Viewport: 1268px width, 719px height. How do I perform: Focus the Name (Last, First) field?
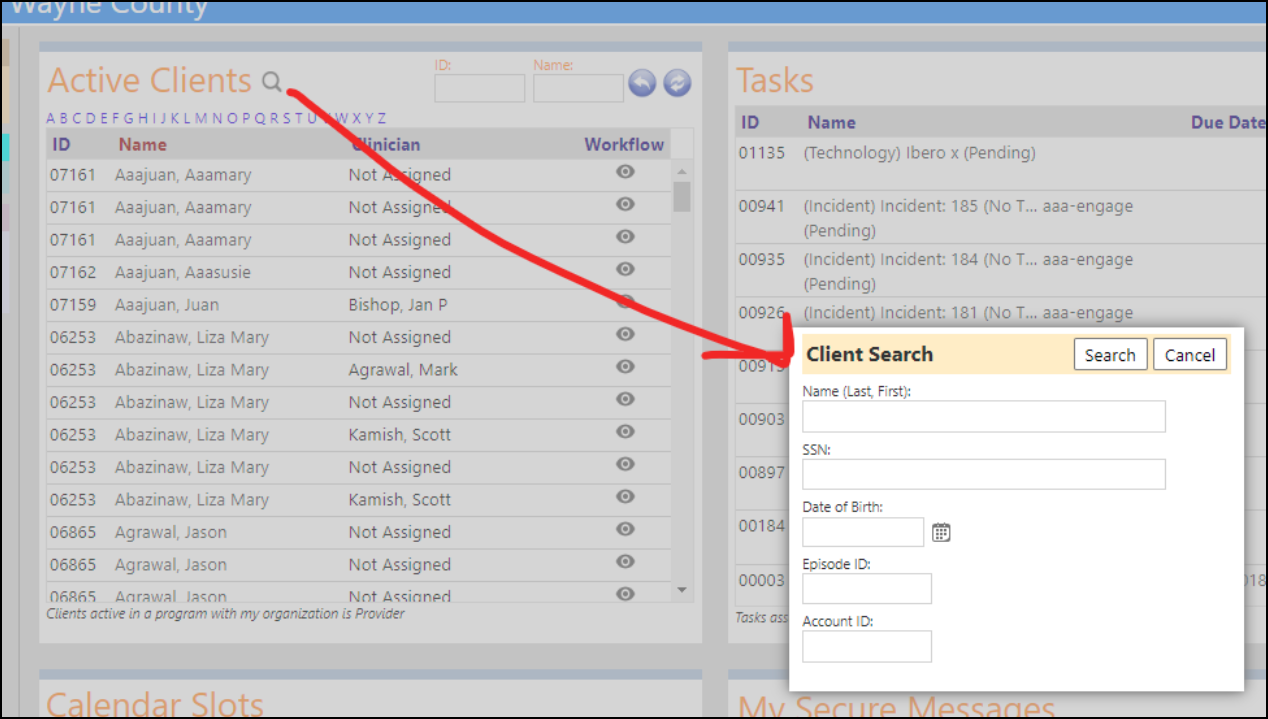click(x=984, y=417)
